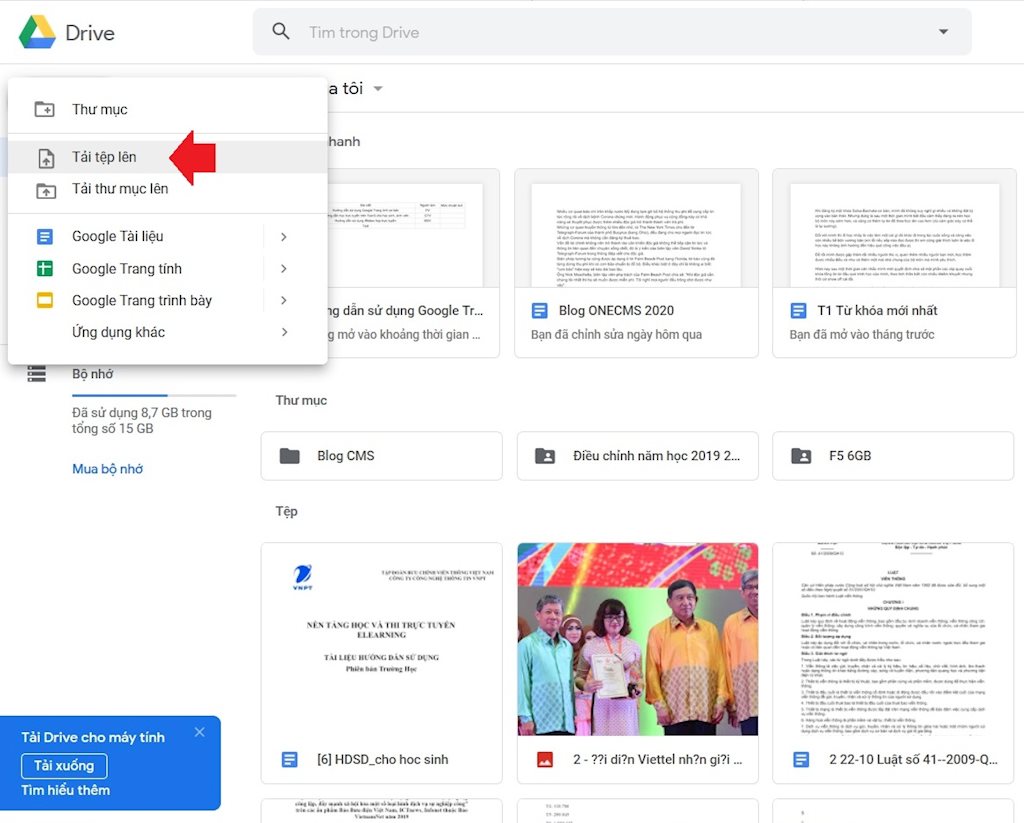Click the green Google Sheets icon
This screenshot has height=823, width=1024.
45,269
